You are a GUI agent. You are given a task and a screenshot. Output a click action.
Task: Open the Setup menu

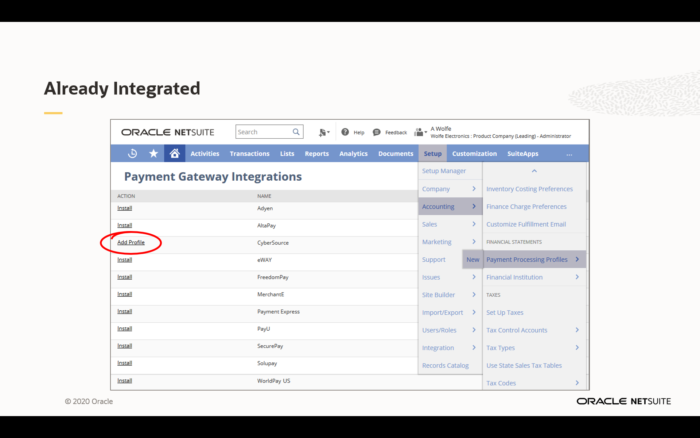pos(433,154)
